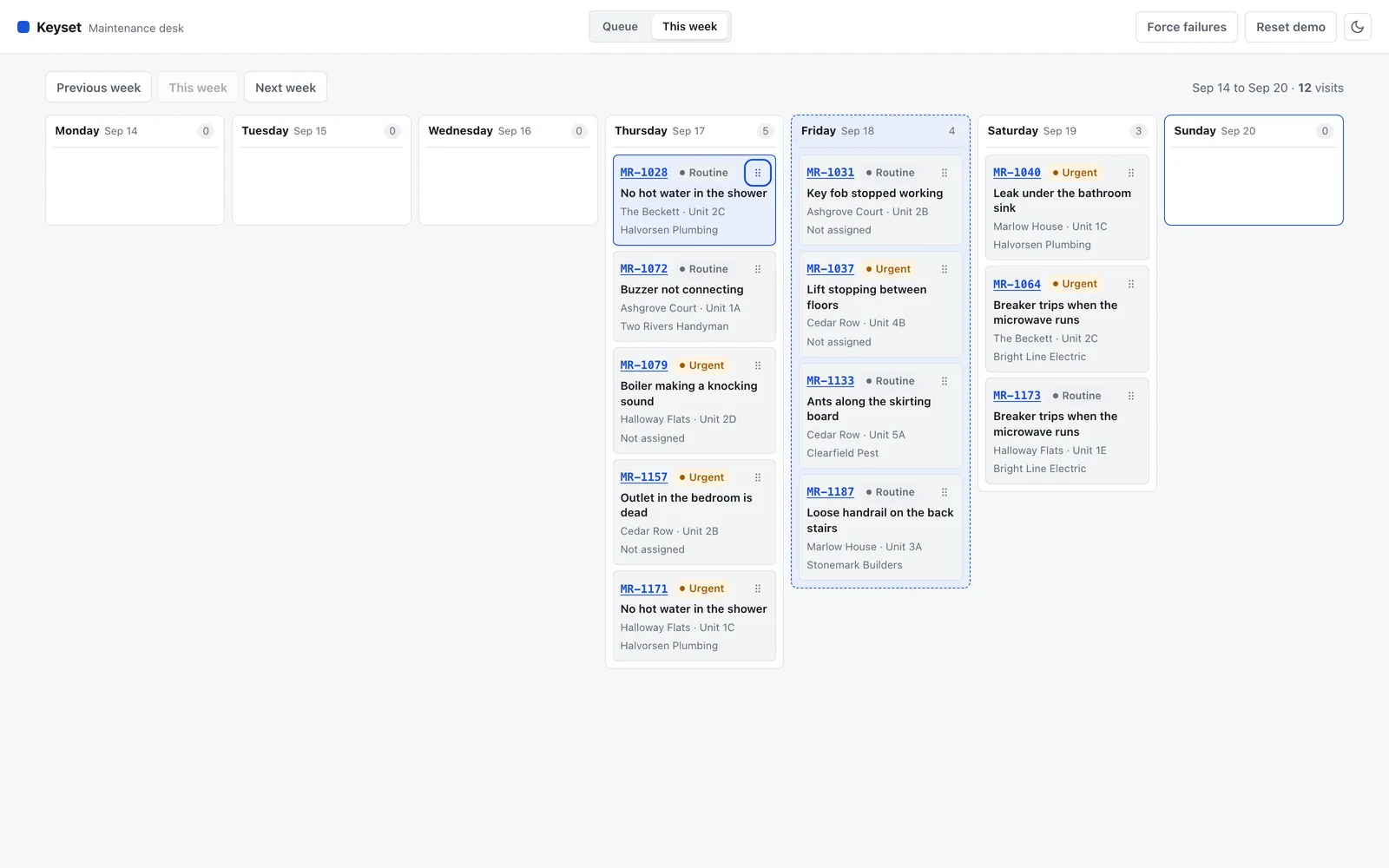
Task: Grab drag handle on MR-1173 card
Action: click(x=1131, y=396)
